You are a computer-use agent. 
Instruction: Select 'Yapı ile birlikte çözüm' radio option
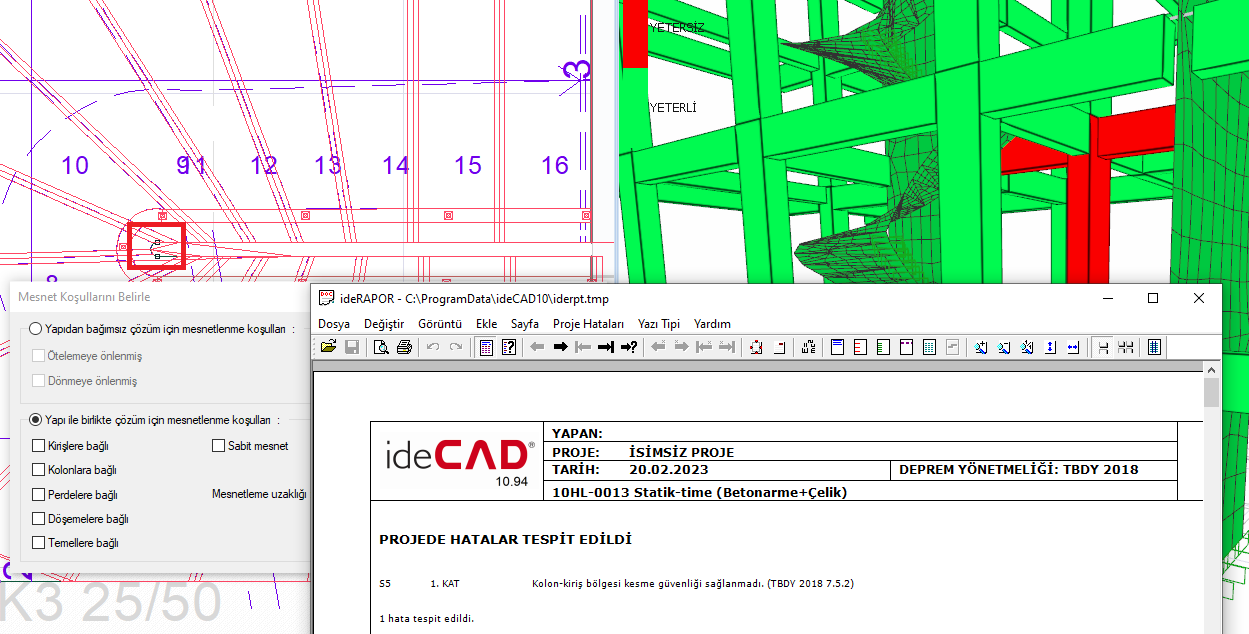pos(36,420)
